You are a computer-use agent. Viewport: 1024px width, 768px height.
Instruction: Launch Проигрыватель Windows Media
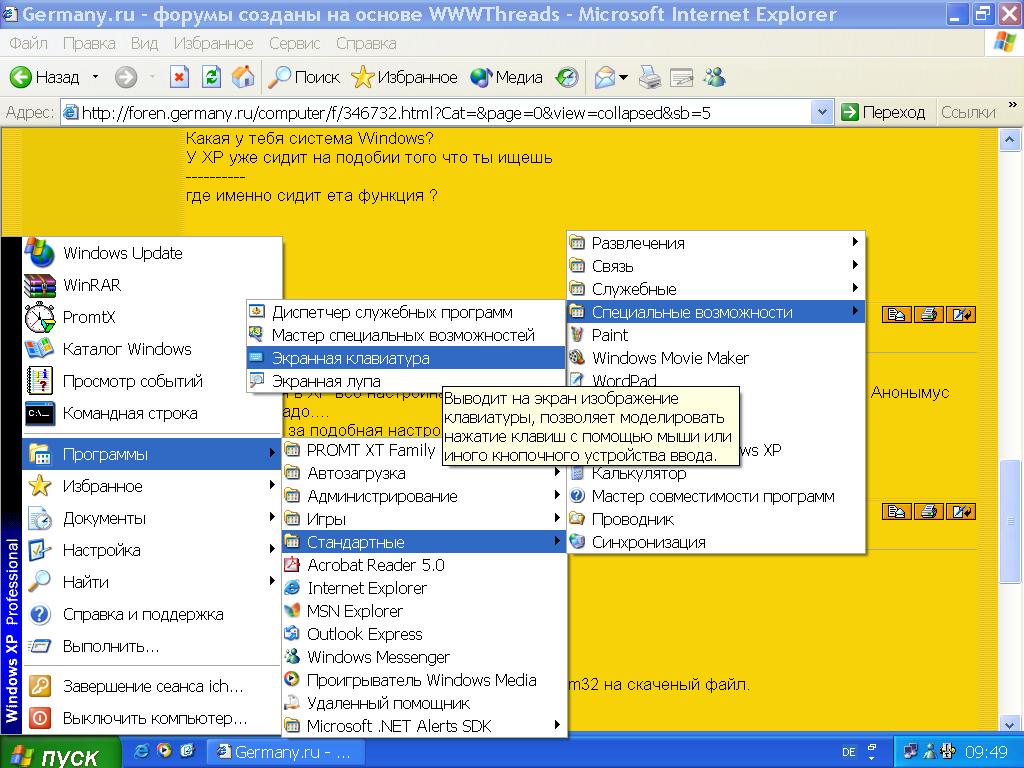click(424, 680)
